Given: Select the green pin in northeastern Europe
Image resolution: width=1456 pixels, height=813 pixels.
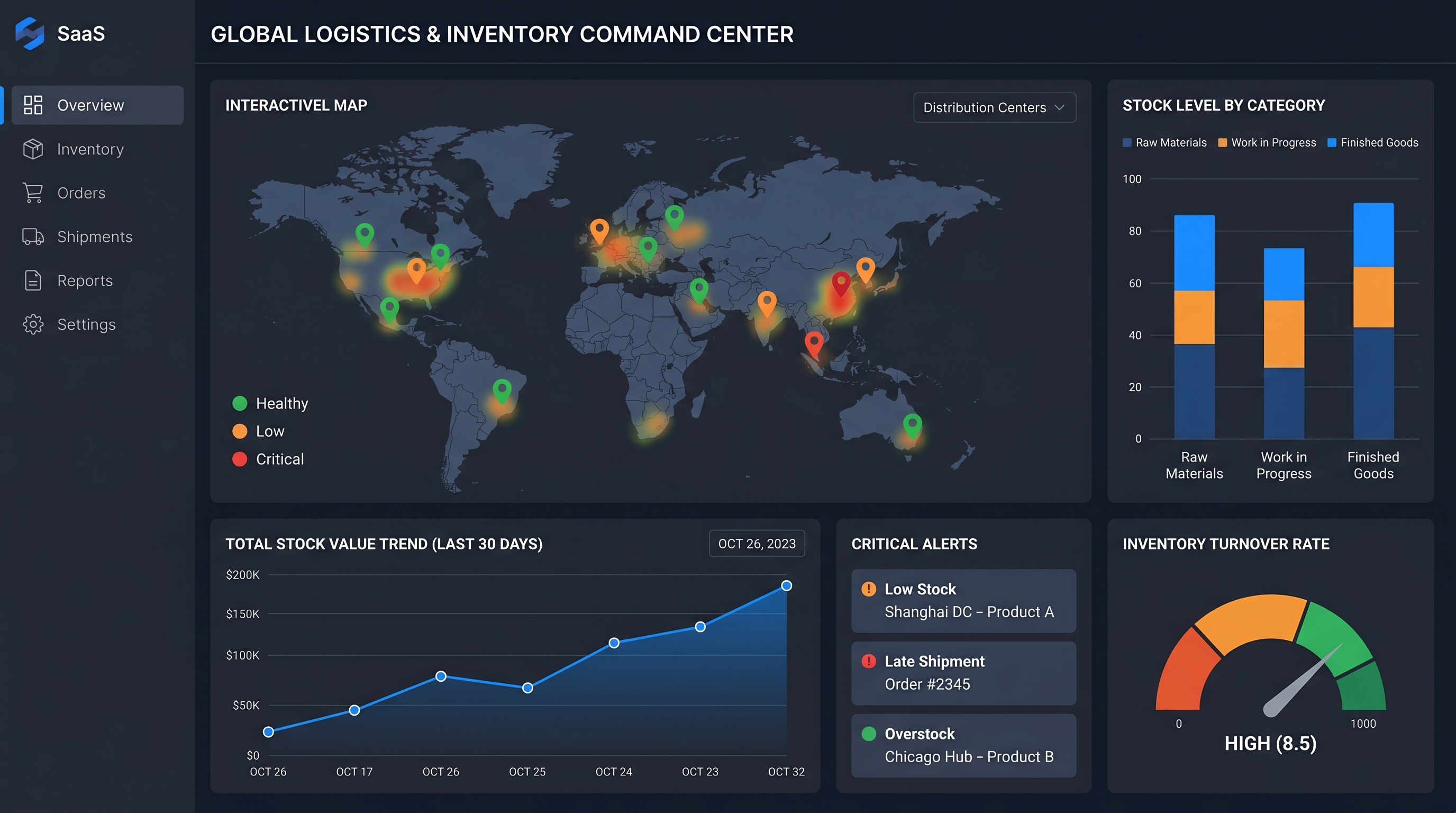Looking at the screenshot, I should 675,216.
